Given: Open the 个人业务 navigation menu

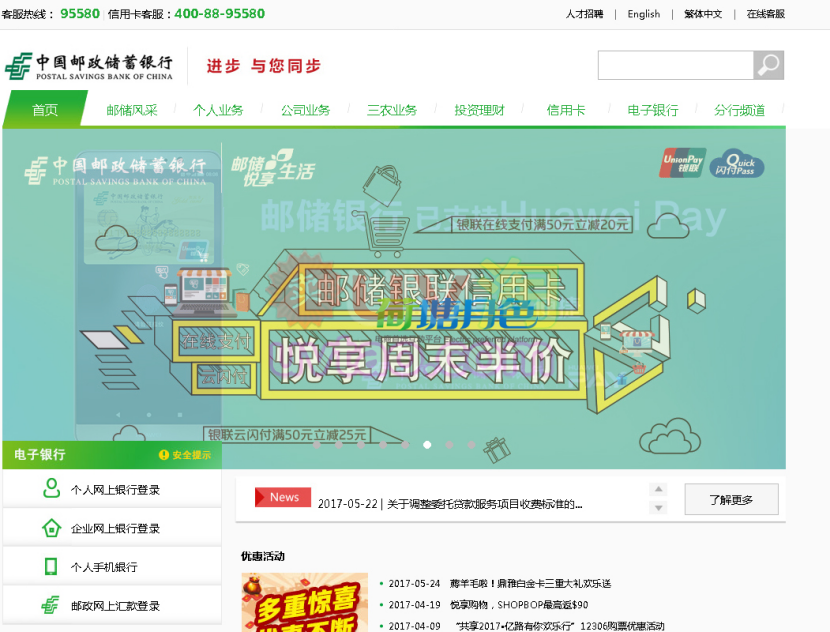Looking at the screenshot, I should (x=218, y=110).
